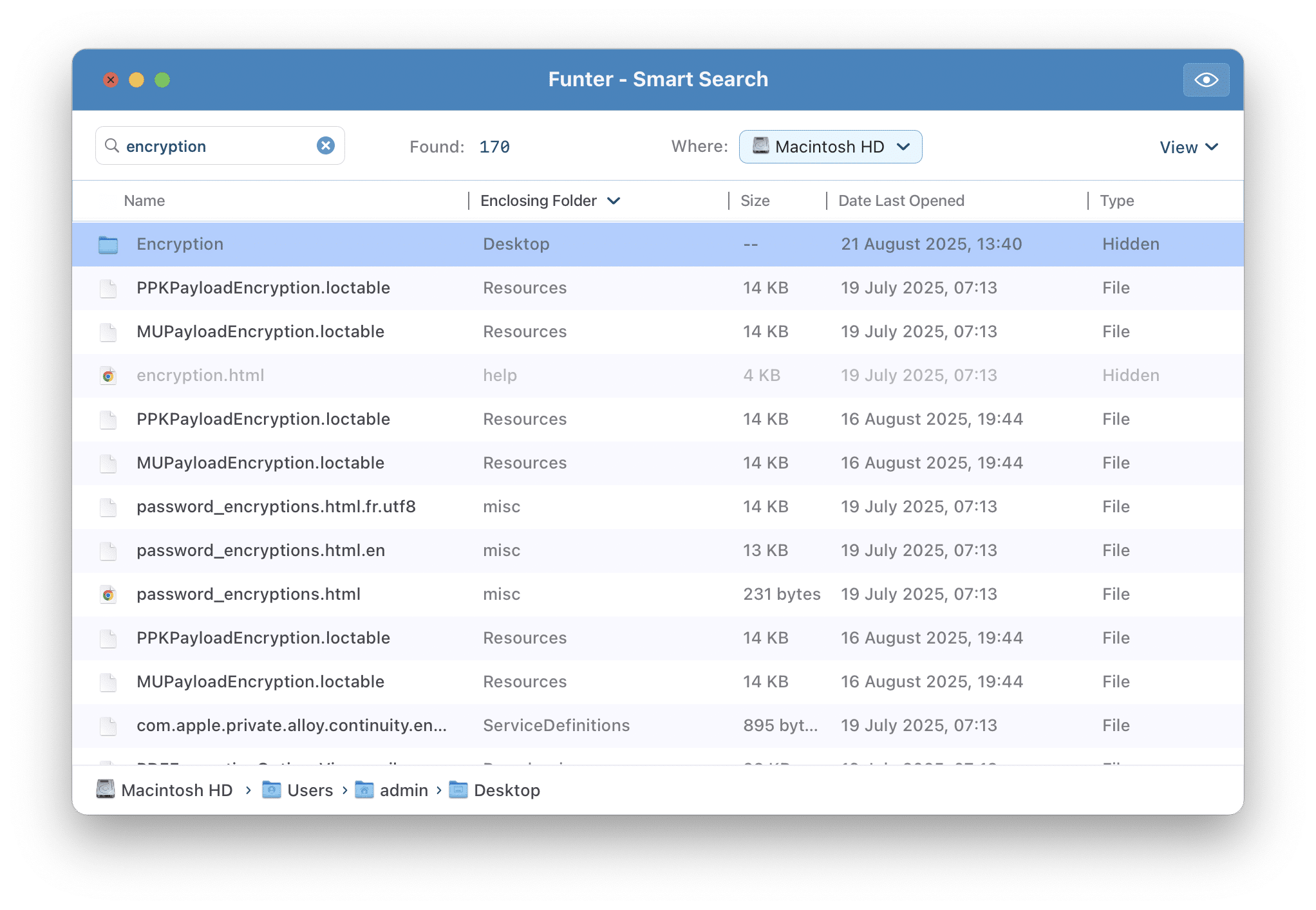Select the Encryption folder row name

click(180, 244)
